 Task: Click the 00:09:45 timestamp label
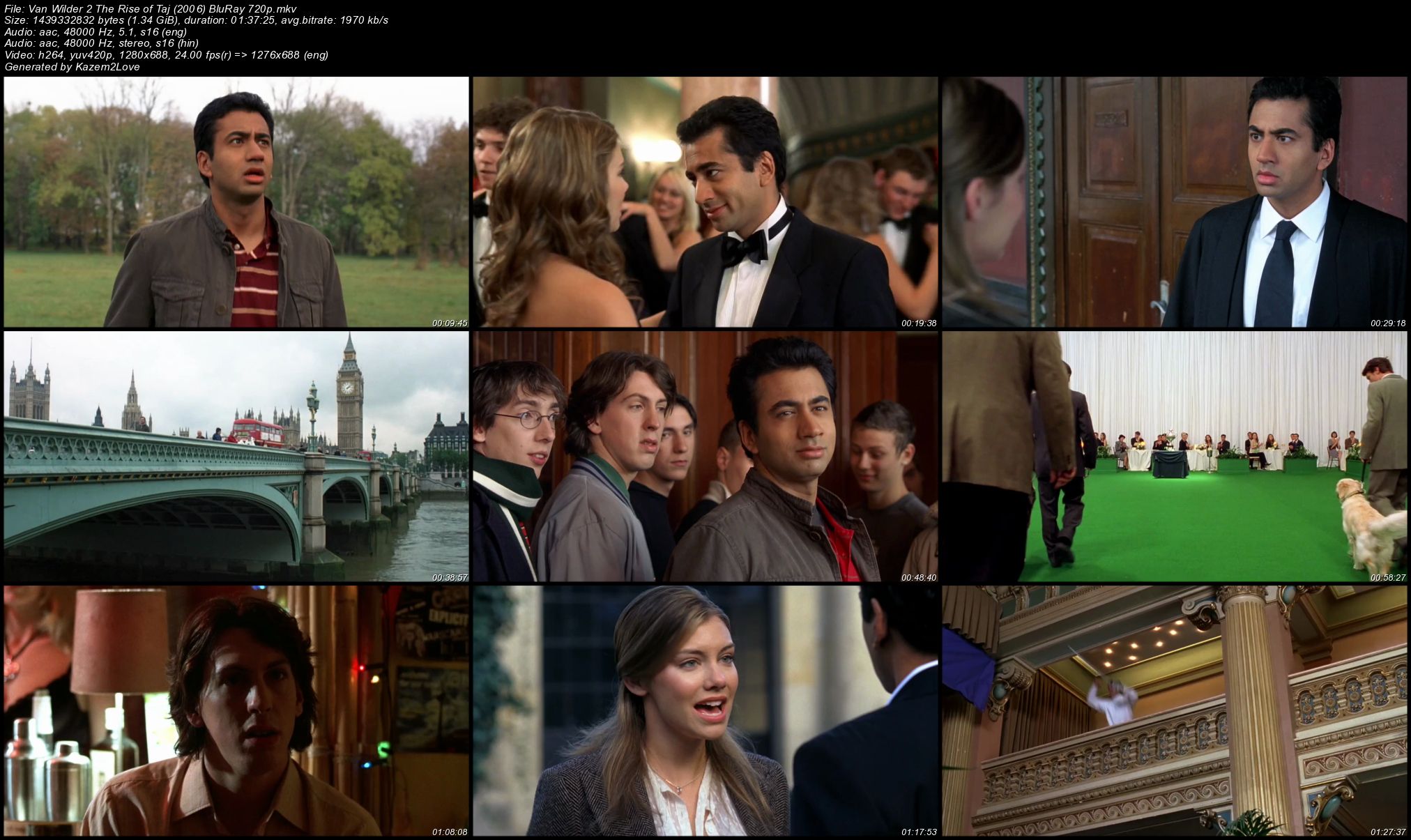(x=450, y=323)
